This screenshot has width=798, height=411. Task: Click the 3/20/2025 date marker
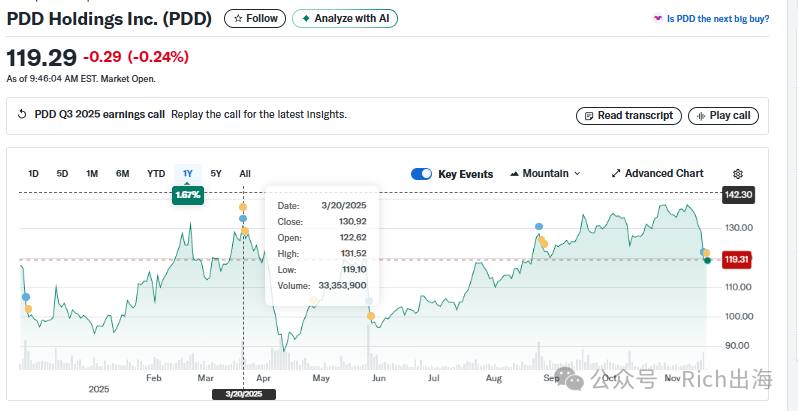[x=244, y=394]
